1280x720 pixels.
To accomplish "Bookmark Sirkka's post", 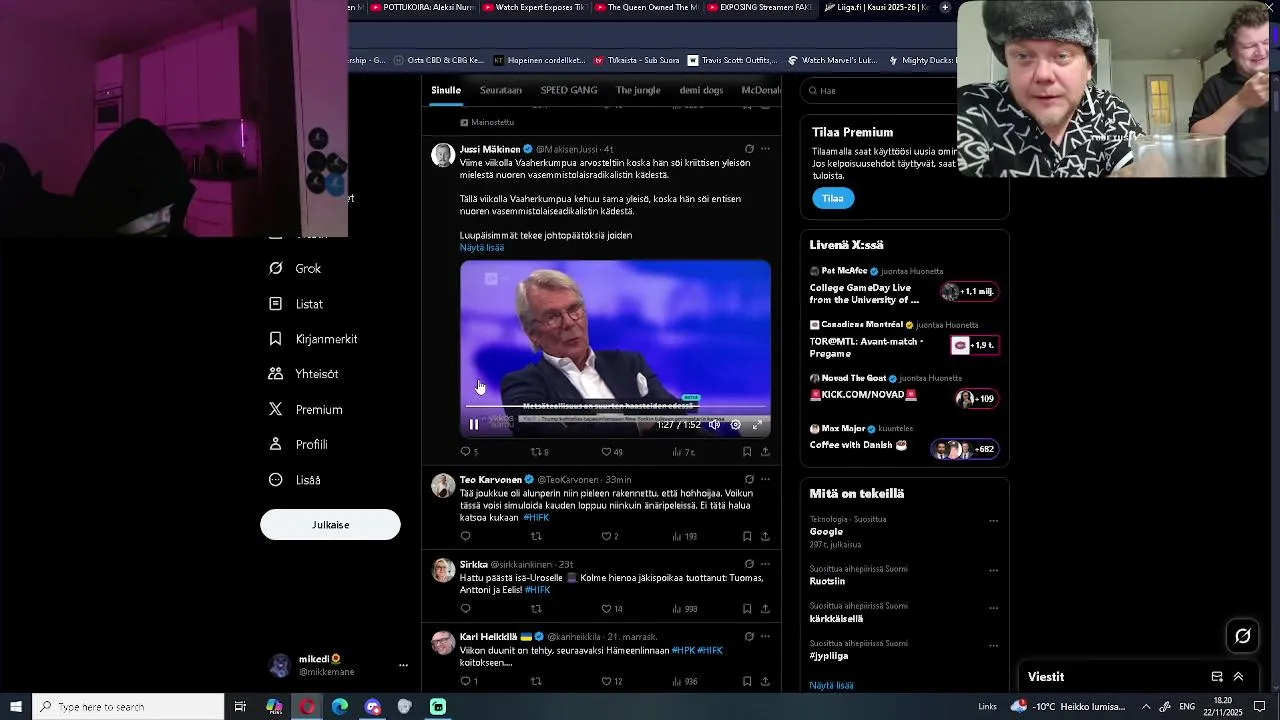I will pos(747,609).
